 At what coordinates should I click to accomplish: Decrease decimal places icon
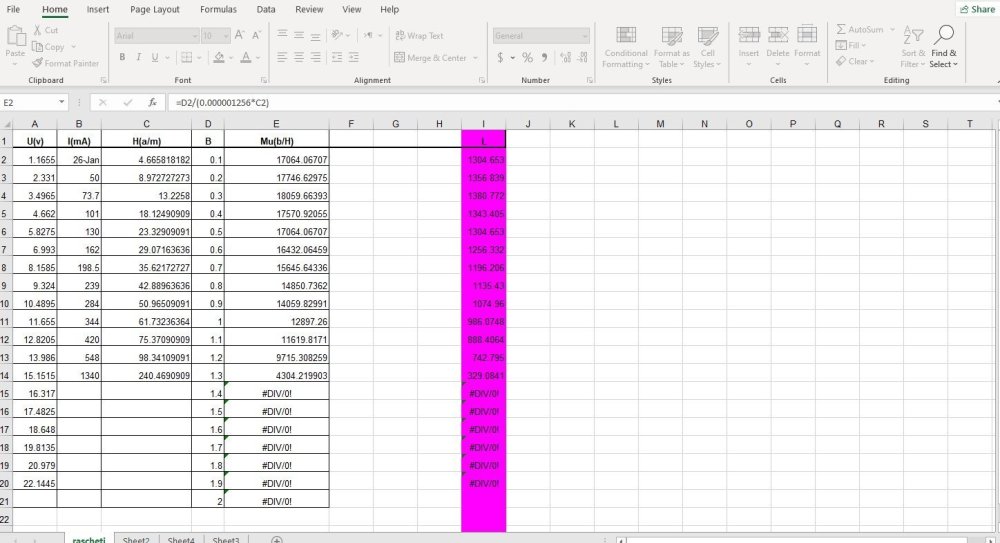coord(582,57)
